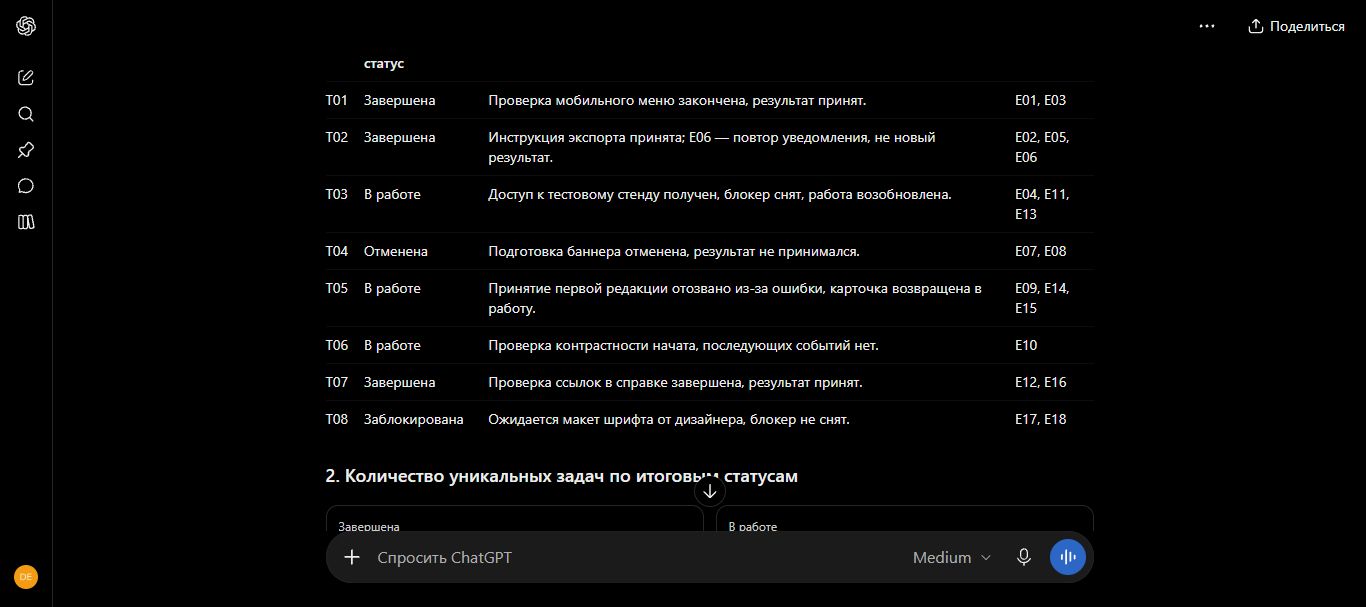Share the conversation via Поделиться button
The height and width of the screenshot is (607, 1366).
[1296, 27]
